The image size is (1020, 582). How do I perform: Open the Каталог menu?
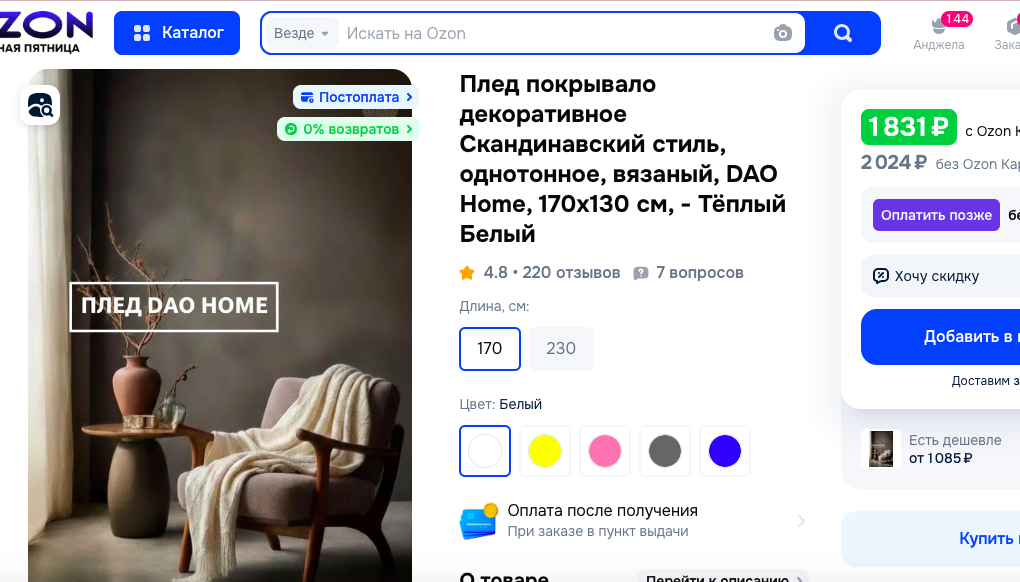(x=177, y=33)
